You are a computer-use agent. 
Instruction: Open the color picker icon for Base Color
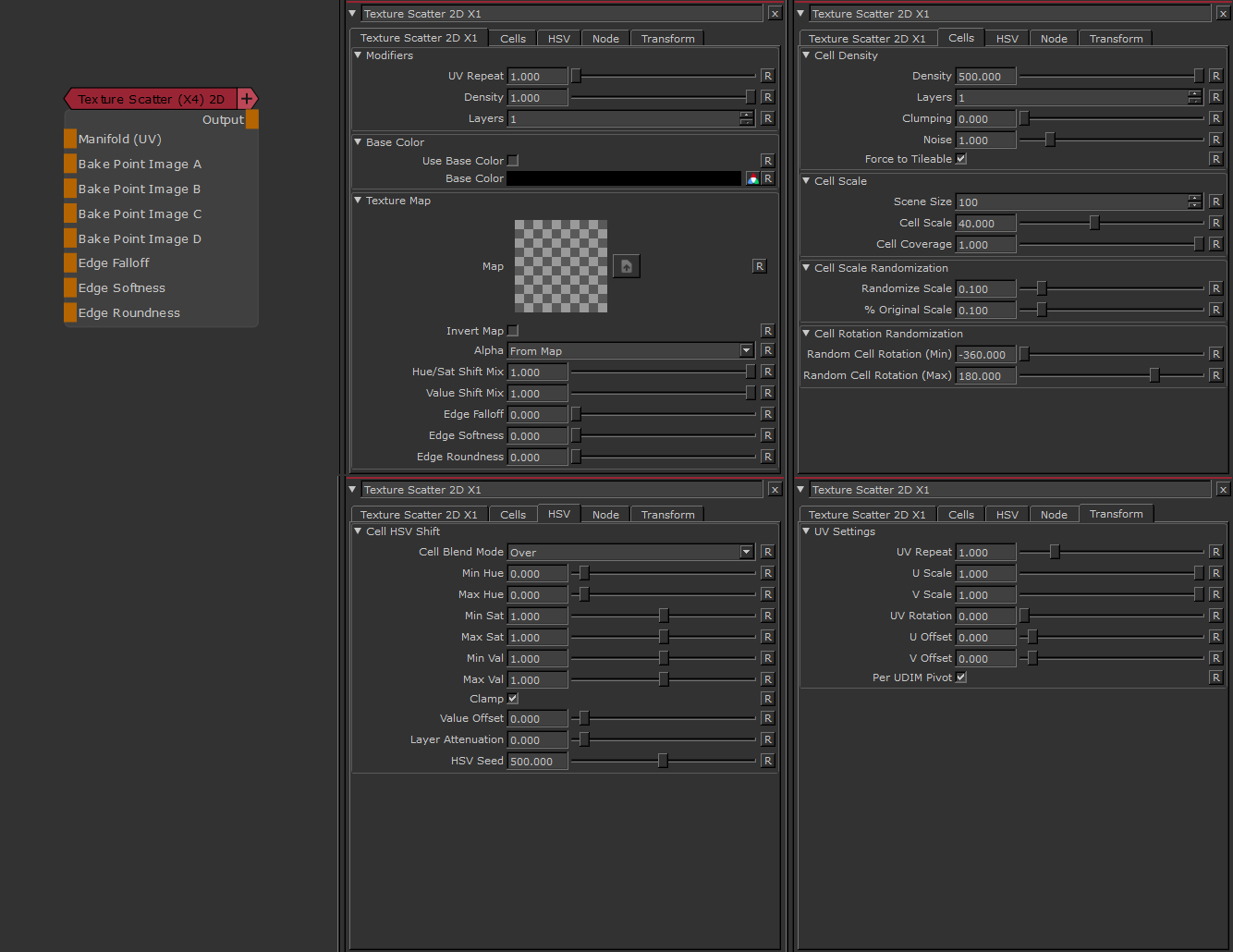752,178
